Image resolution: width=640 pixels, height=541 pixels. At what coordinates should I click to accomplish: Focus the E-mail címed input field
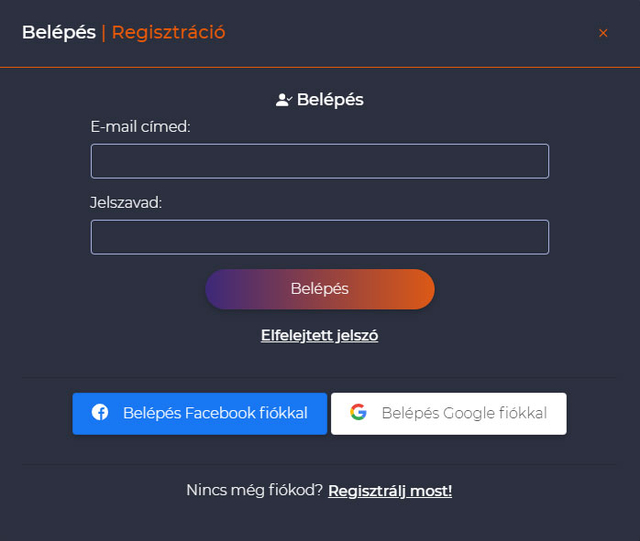click(x=320, y=161)
